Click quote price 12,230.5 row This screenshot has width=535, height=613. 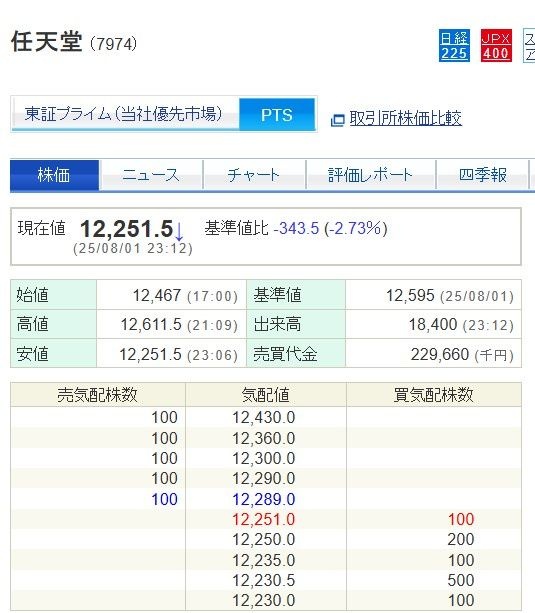click(x=266, y=580)
